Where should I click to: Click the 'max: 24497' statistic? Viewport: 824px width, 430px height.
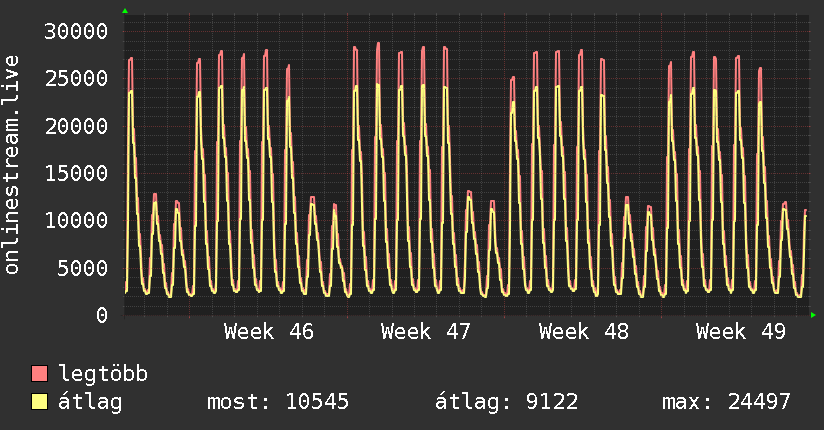(x=726, y=402)
